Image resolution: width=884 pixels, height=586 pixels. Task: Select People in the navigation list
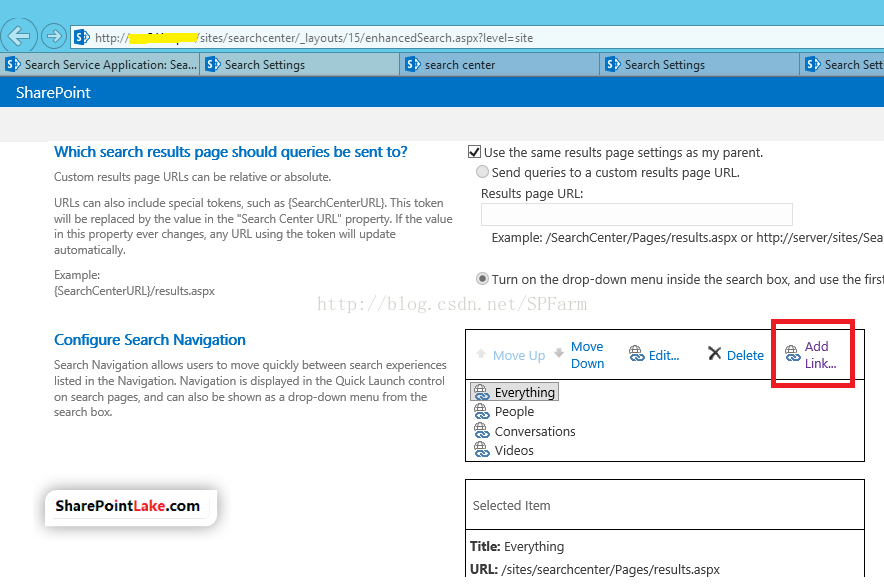tap(514, 411)
